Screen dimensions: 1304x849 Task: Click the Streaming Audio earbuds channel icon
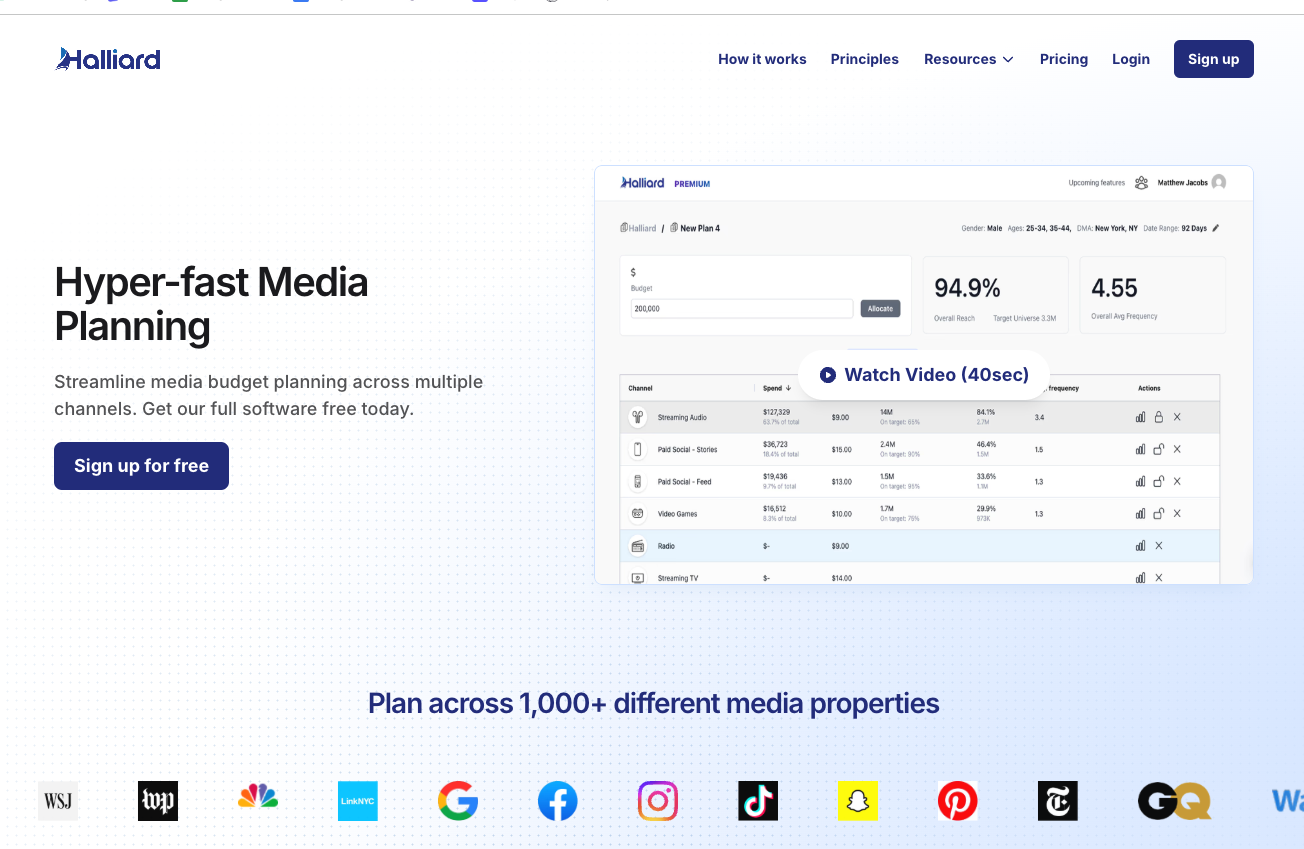point(637,417)
